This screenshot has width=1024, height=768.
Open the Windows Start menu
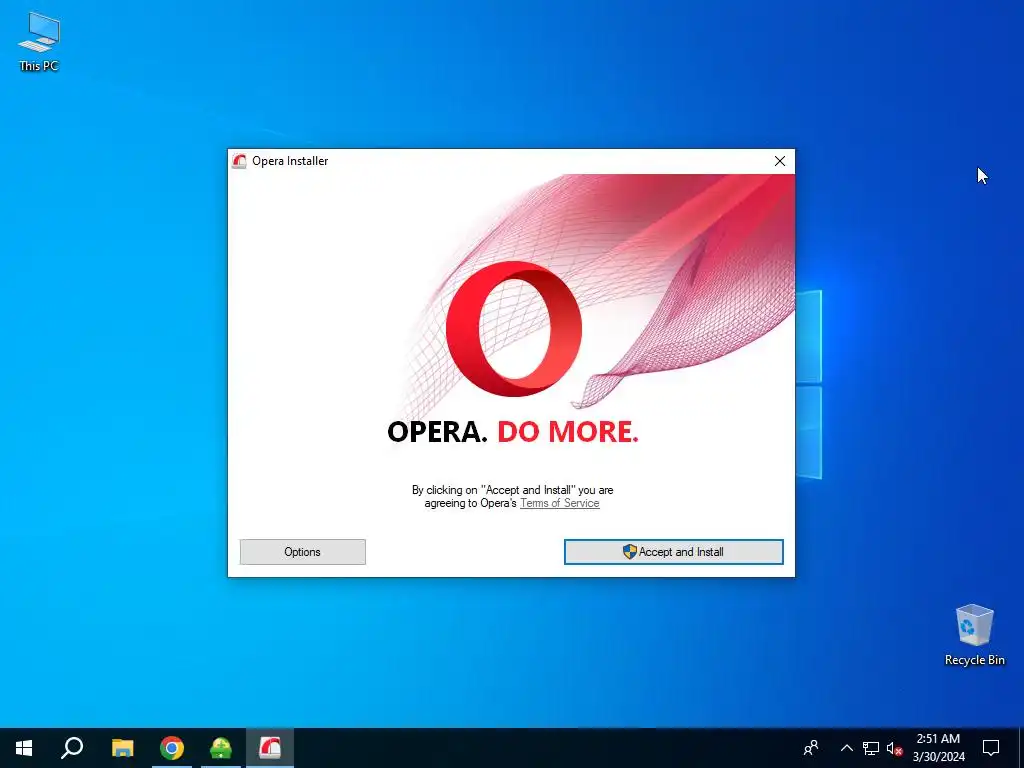pyautogui.click(x=24, y=748)
